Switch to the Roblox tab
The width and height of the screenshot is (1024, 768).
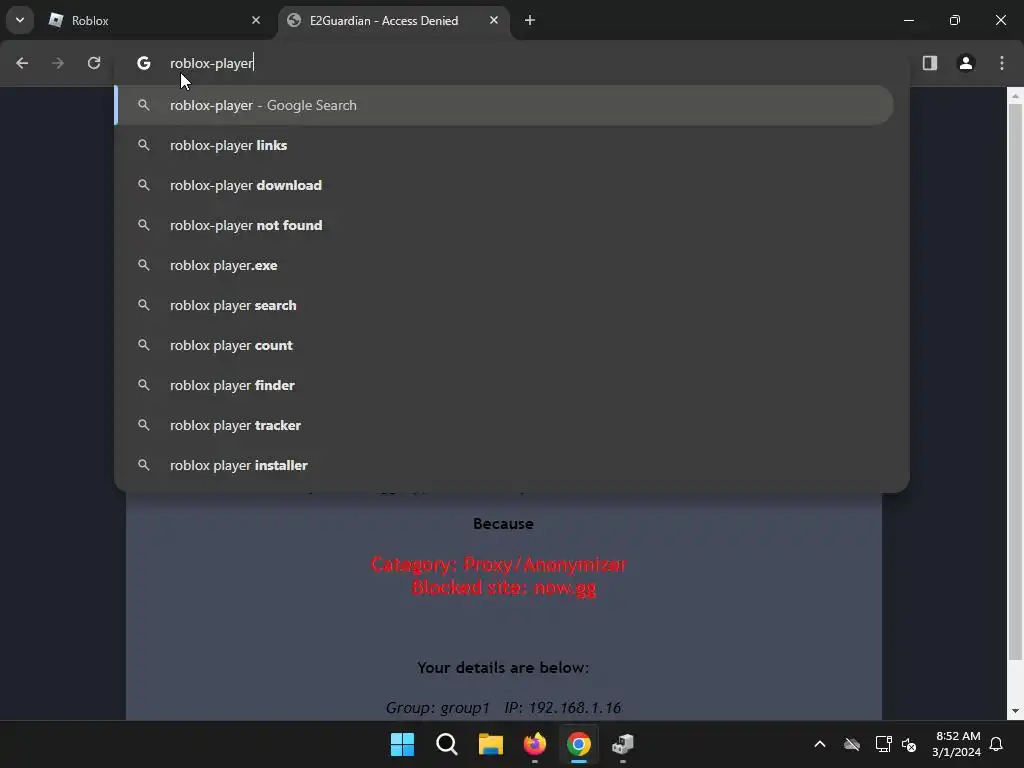[155, 20]
